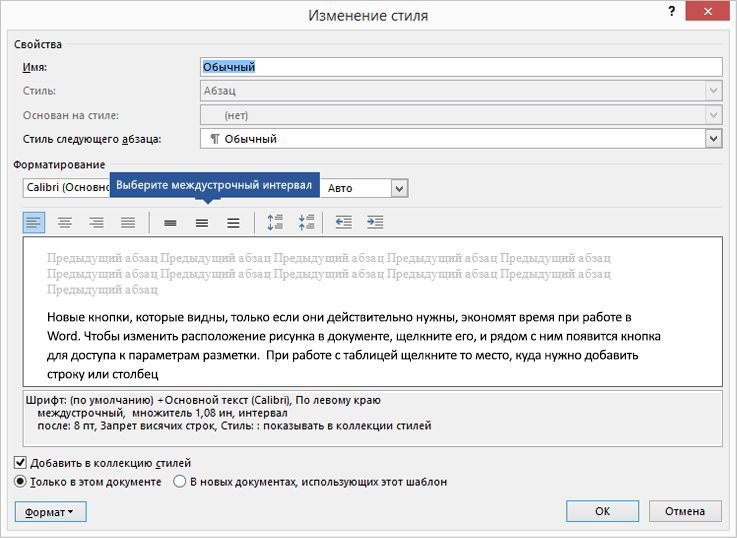
Task: Cancel with the Отмена button
Action: click(685, 511)
